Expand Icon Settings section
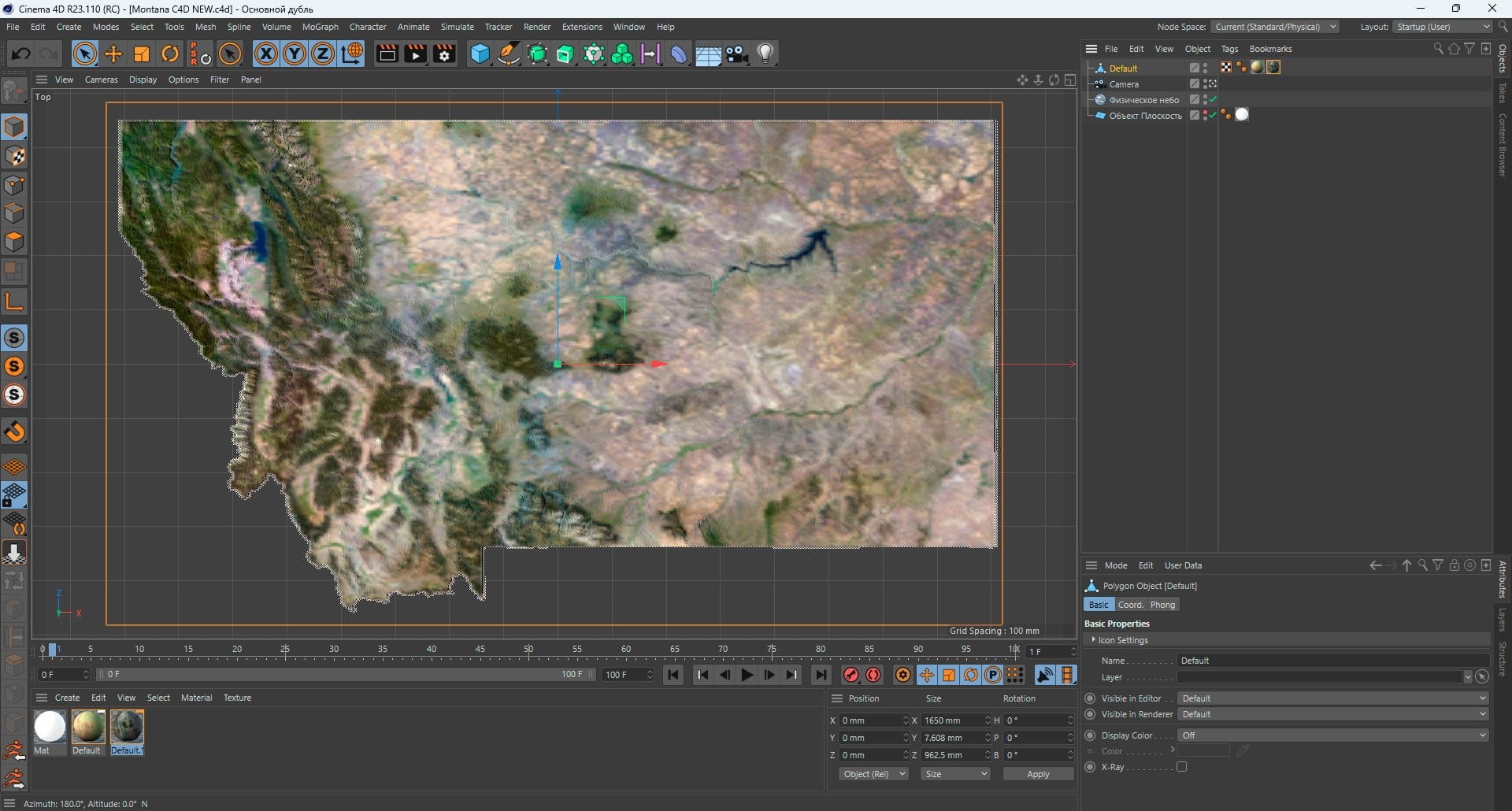Viewport: 1512px width, 811px height. click(x=1123, y=640)
